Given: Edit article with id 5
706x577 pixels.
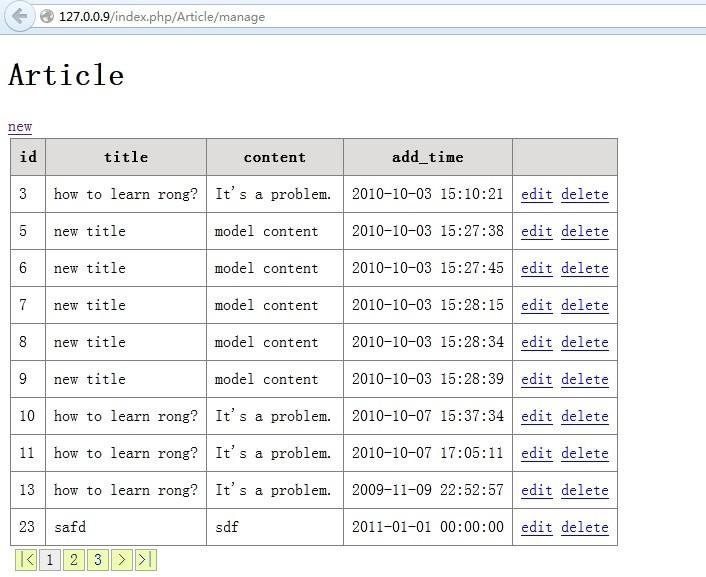Looking at the screenshot, I should (537, 231).
